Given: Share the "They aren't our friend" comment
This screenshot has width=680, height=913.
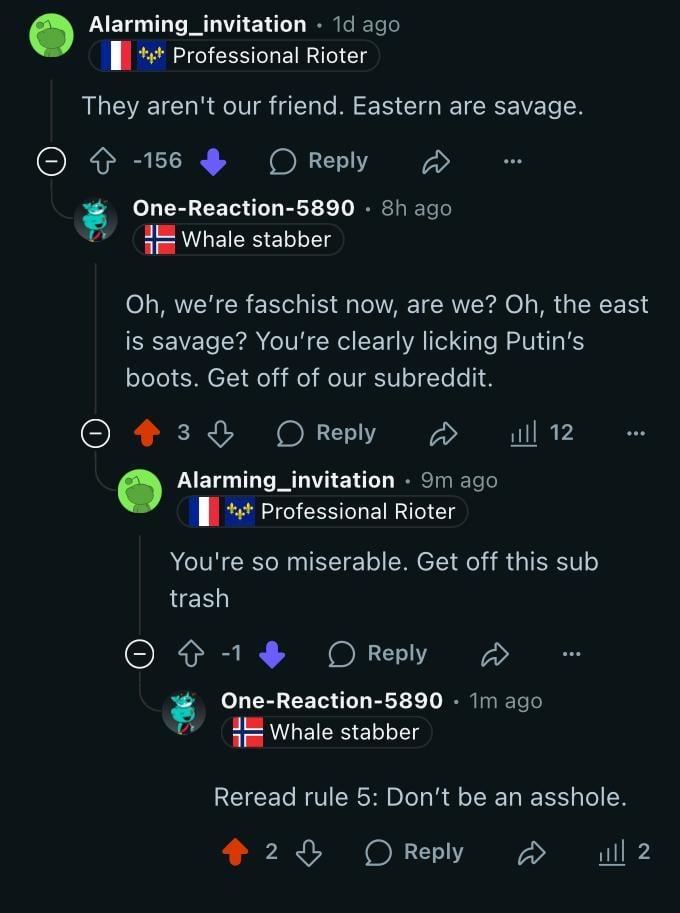Looking at the screenshot, I should click(436, 161).
